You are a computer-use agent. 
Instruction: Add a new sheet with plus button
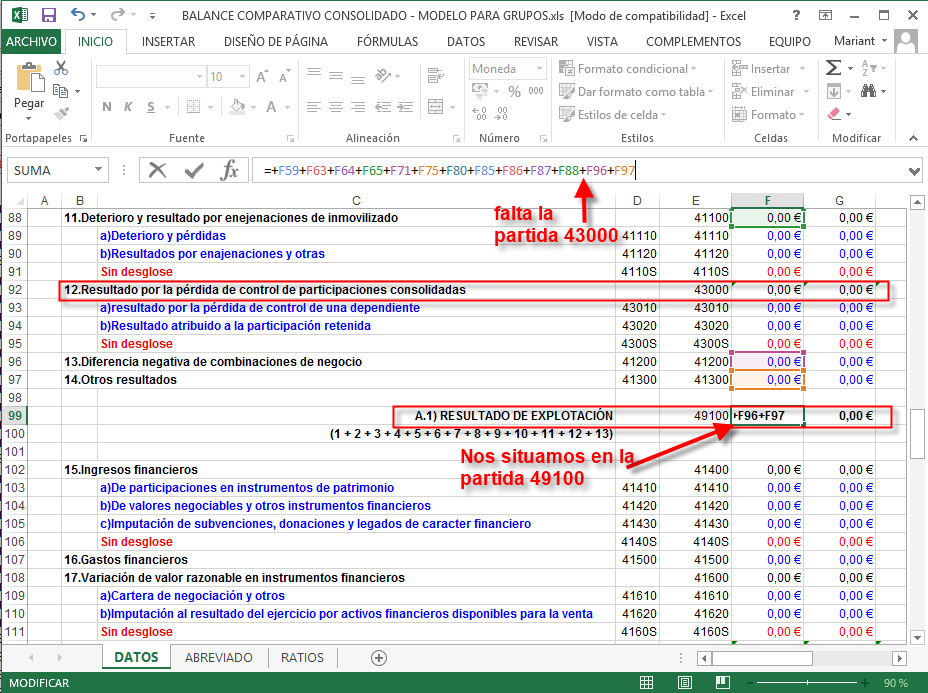tap(379, 657)
